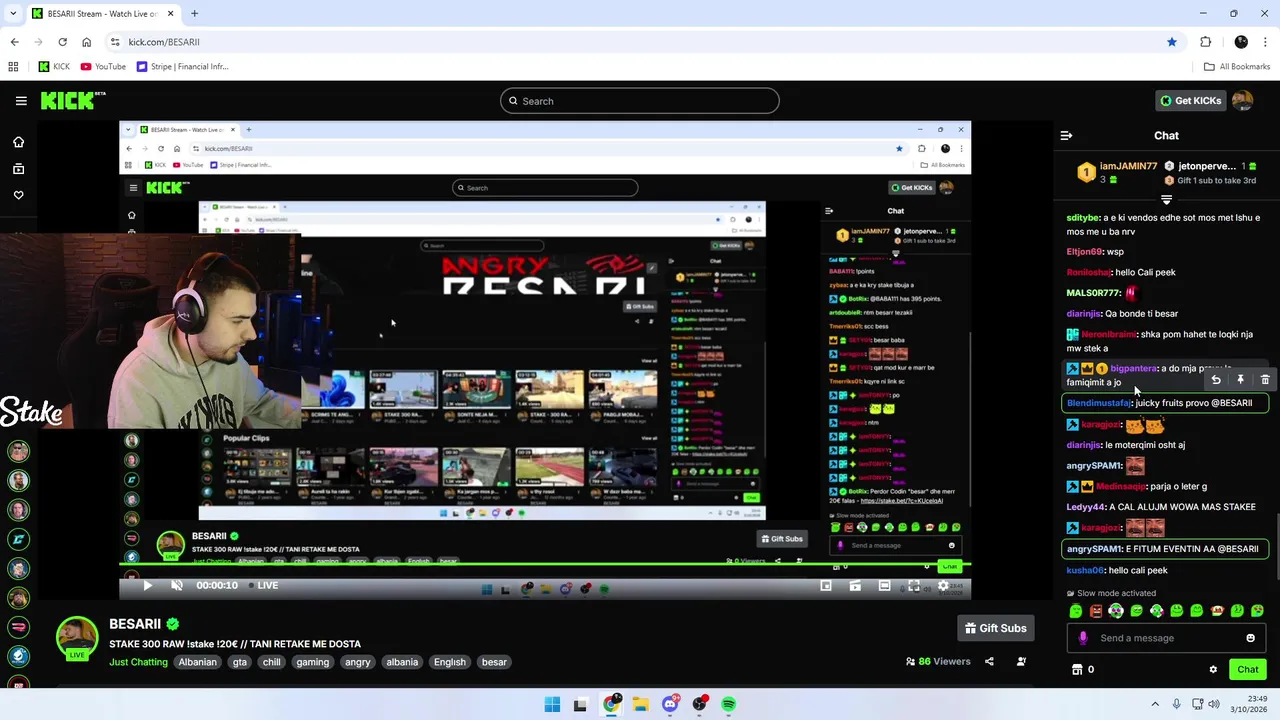Open a new Chrome tab

(x=194, y=14)
